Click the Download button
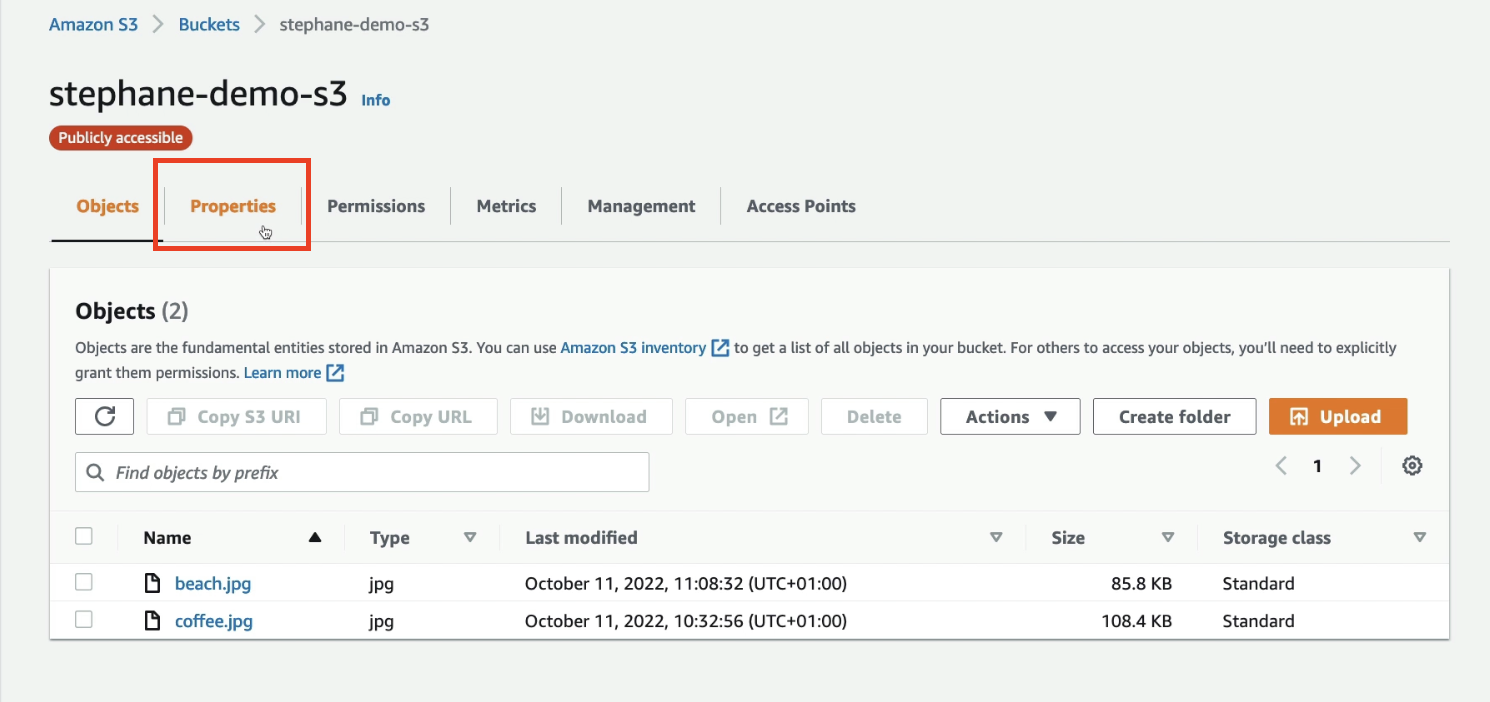1490x702 pixels. click(x=591, y=417)
